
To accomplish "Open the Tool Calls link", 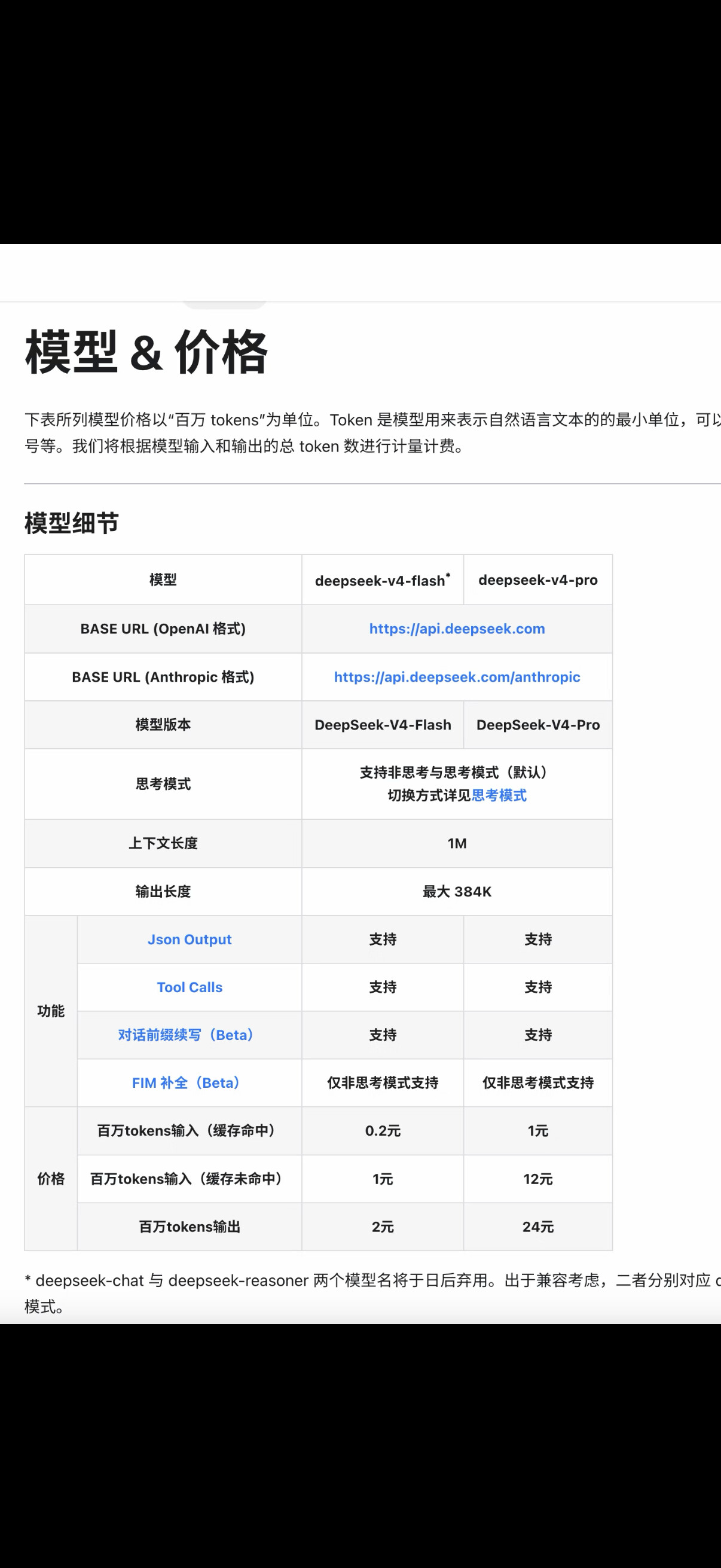I will tap(190, 987).
